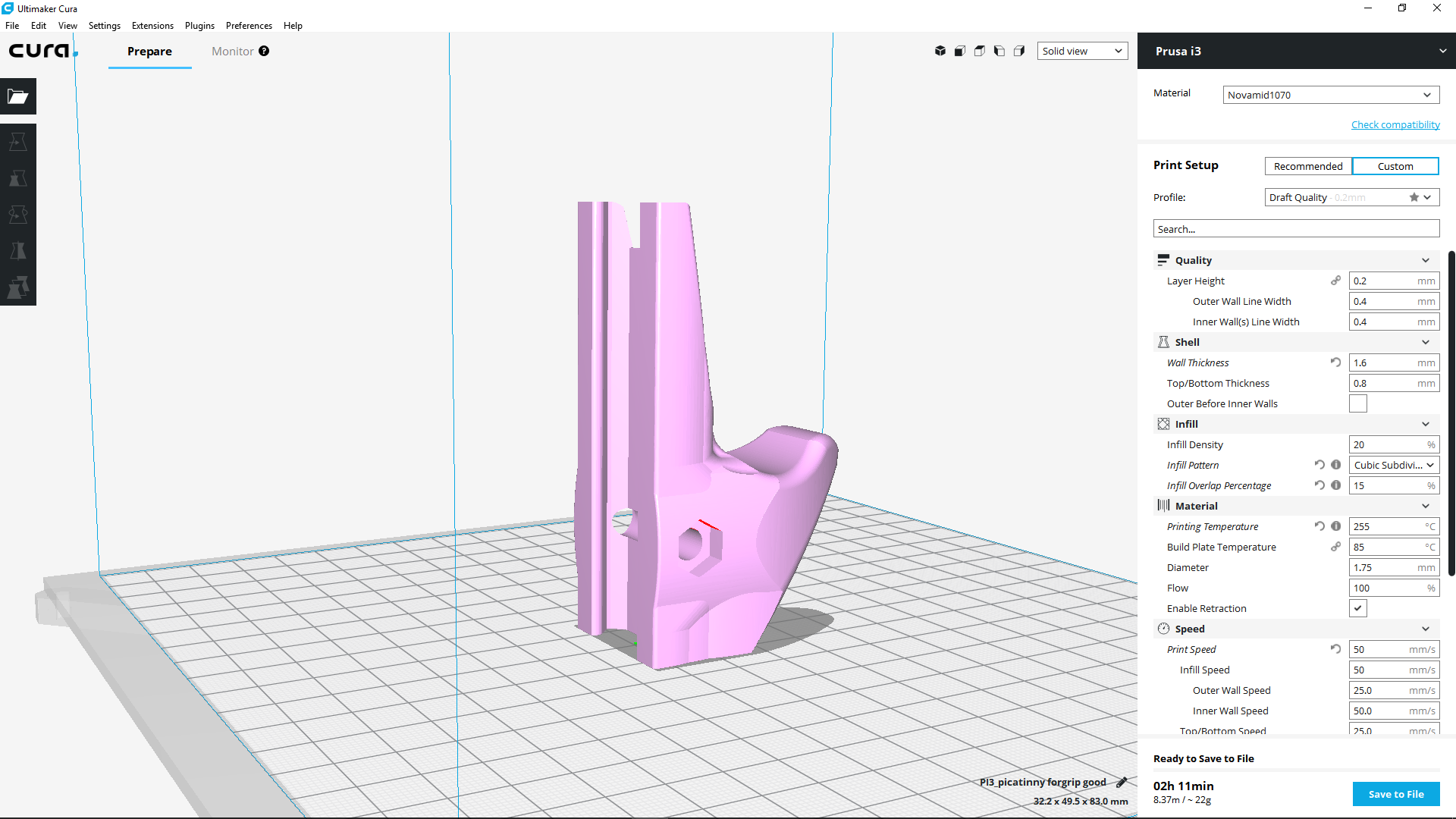Switch camera to front view cube icon

[960, 51]
